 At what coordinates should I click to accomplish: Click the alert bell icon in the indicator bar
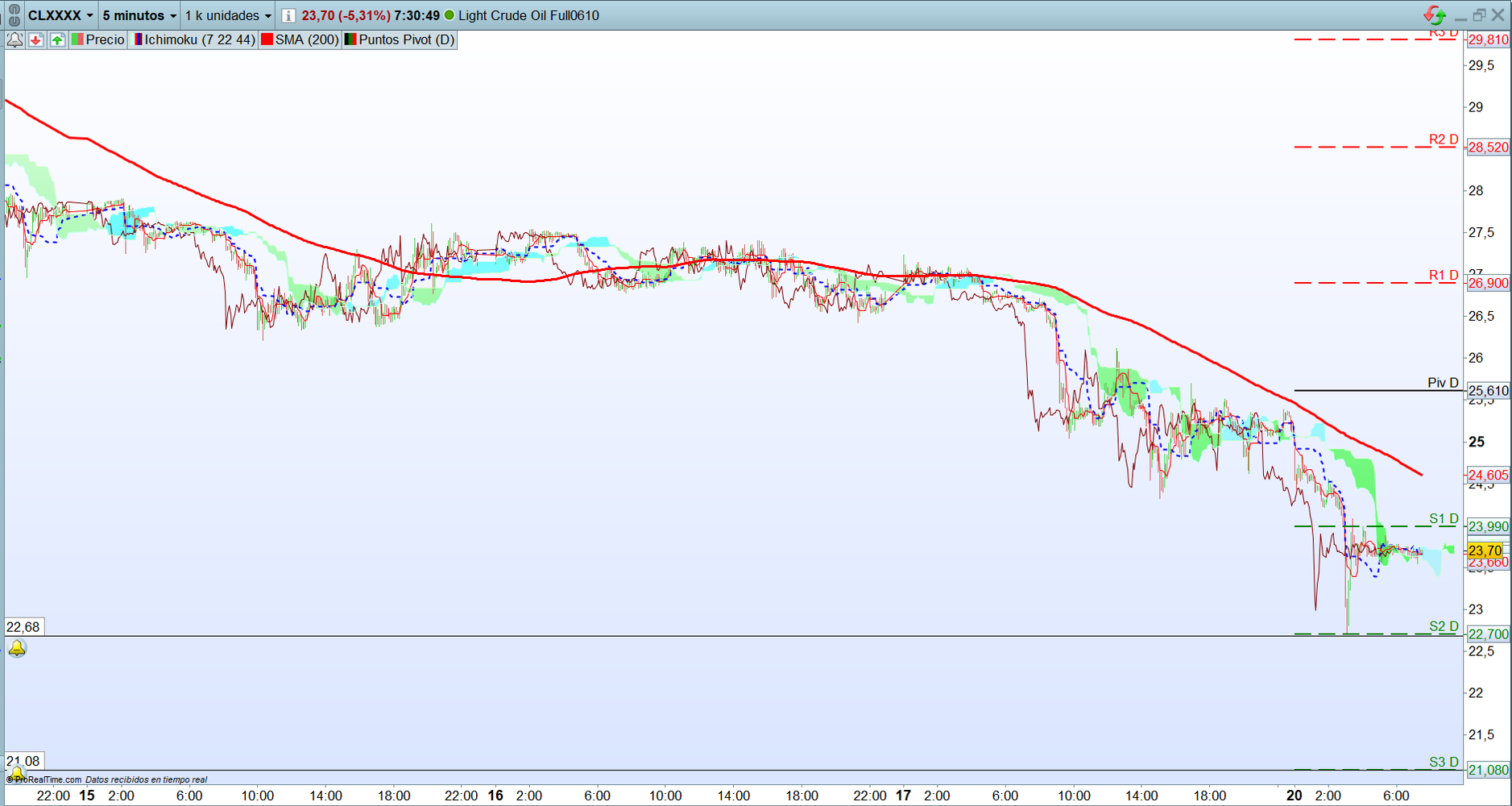pyautogui.click(x=14, y=39)
